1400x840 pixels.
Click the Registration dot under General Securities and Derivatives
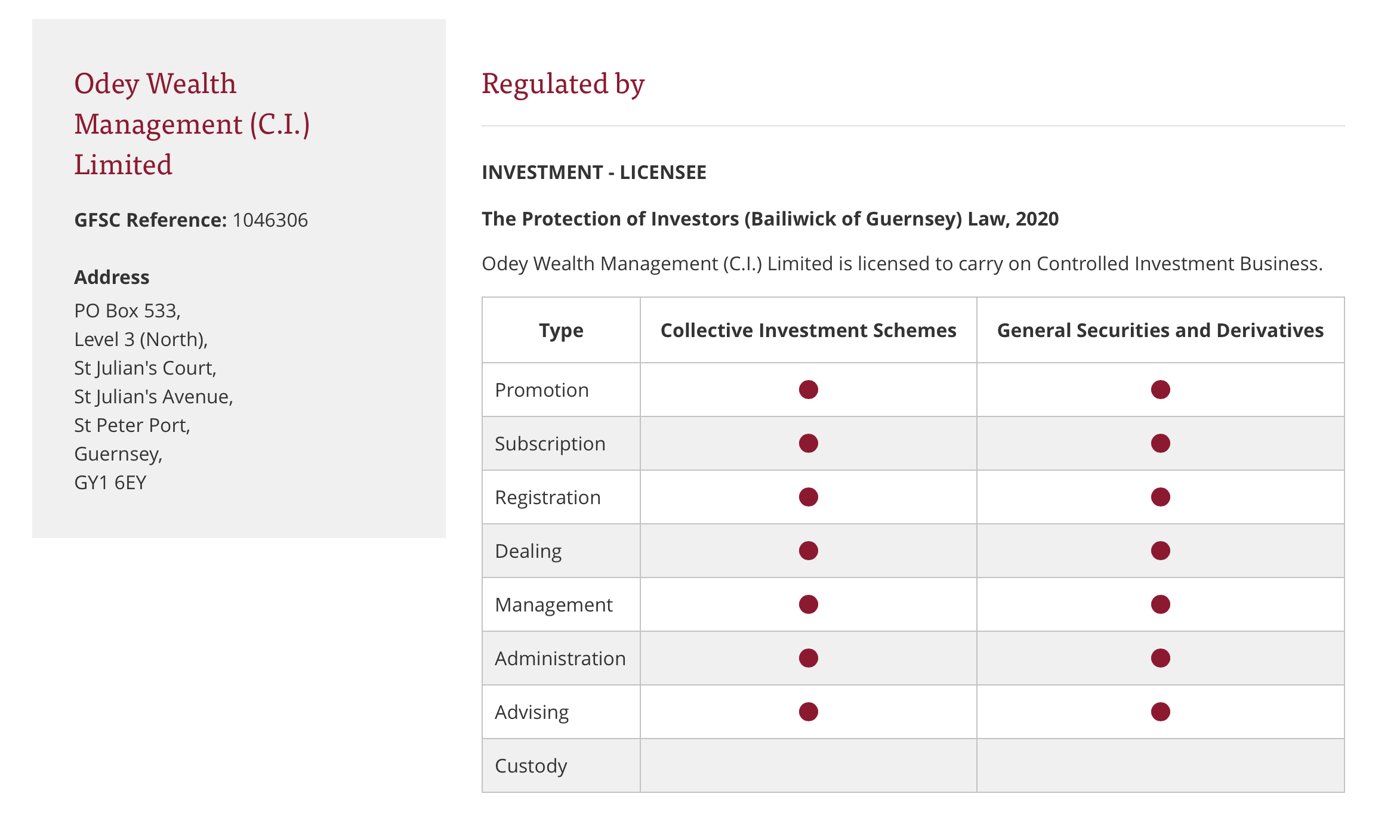[x=1160, y=497]
